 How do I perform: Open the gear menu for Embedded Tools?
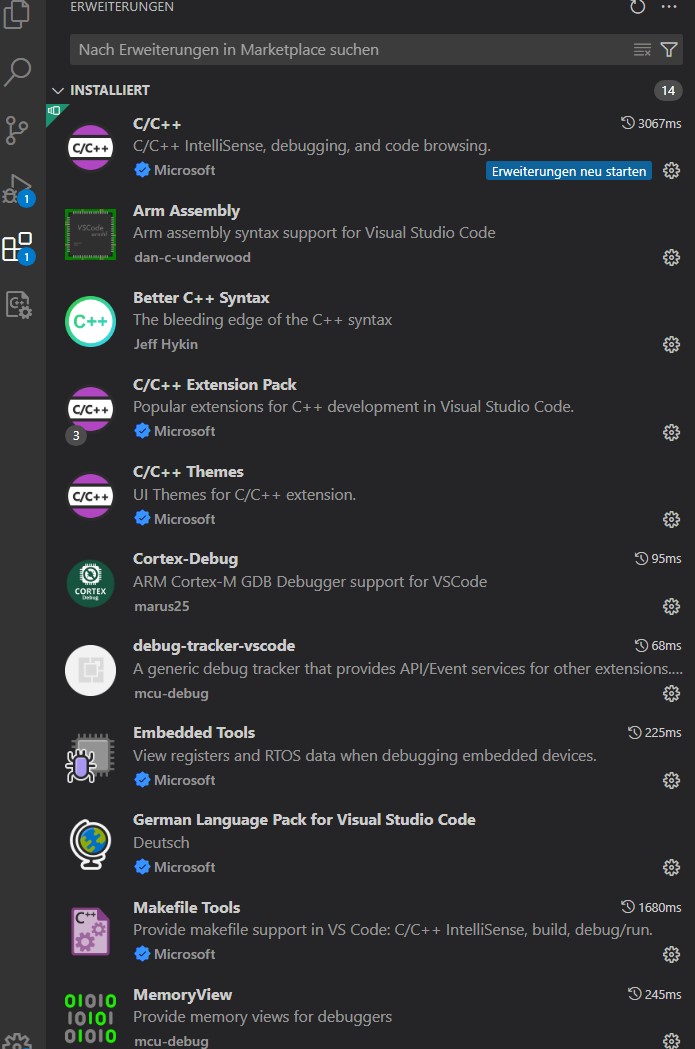(x=672, y=780)
